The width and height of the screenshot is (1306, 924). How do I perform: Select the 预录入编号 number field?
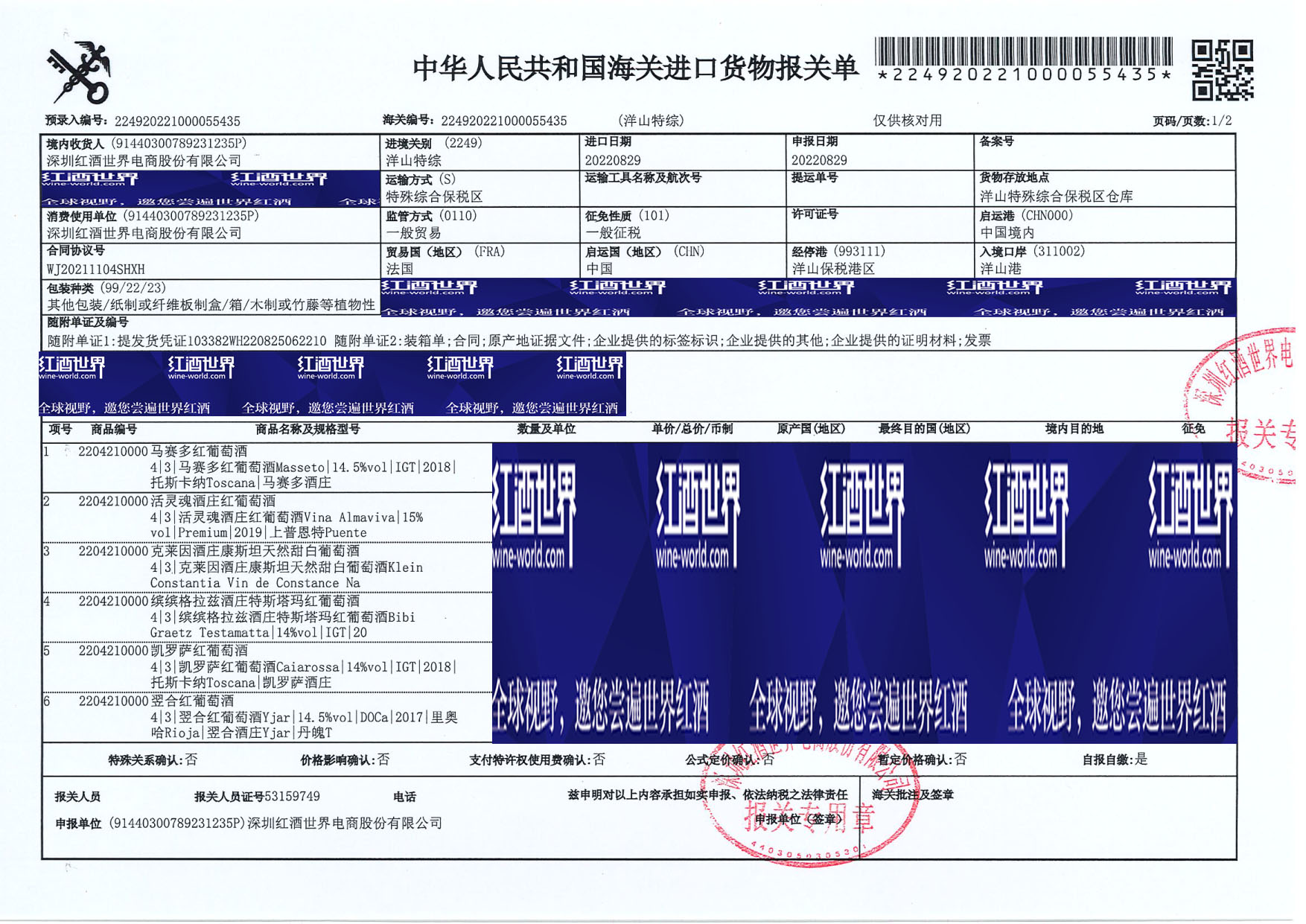177,121
